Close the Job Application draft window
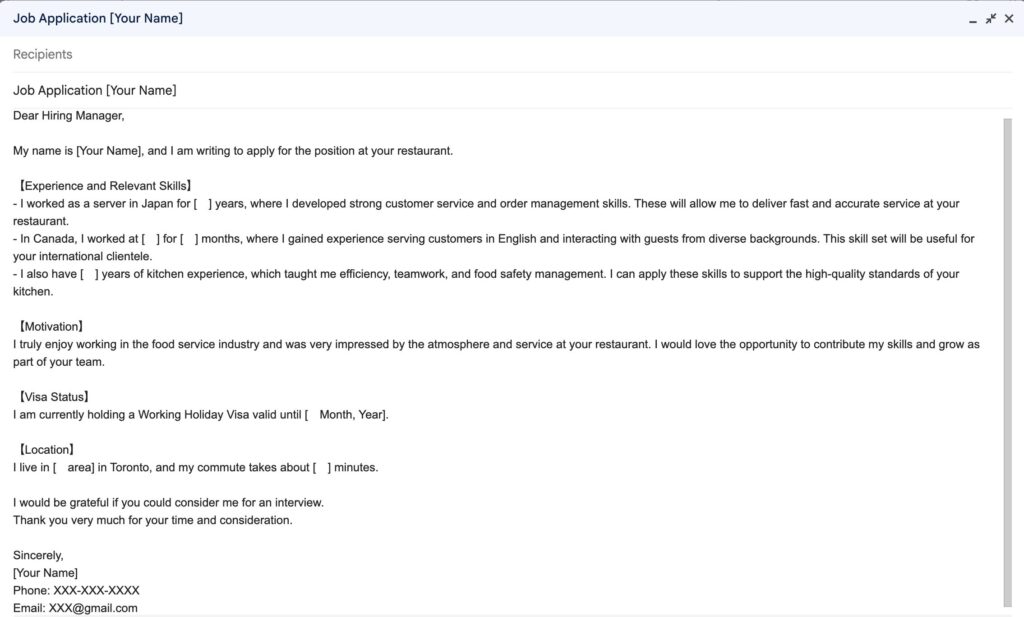The width and height of the screenshot is (1024, 617). pyautogui.click(x=1009, y=19)
